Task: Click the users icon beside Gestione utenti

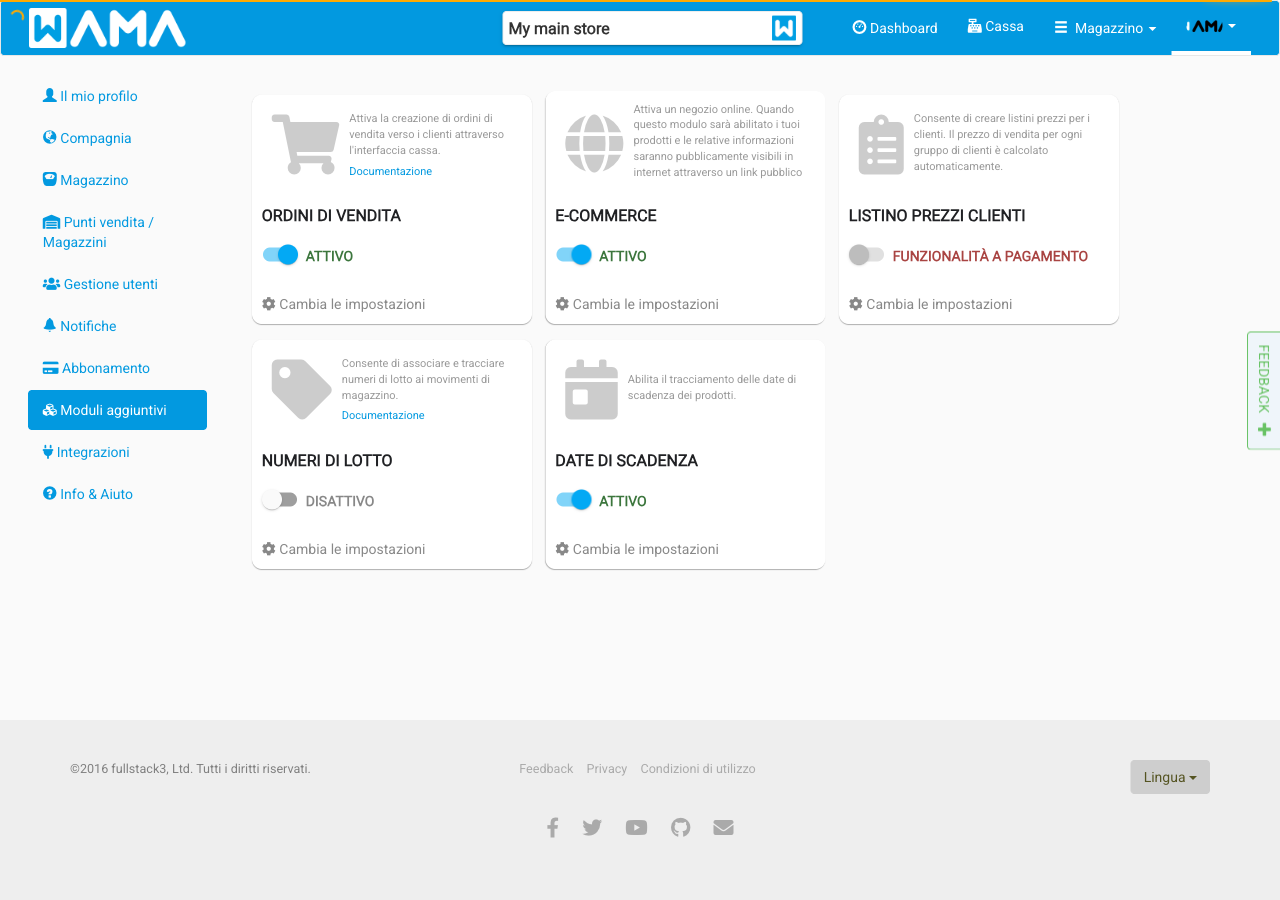Action: (52, 284)
